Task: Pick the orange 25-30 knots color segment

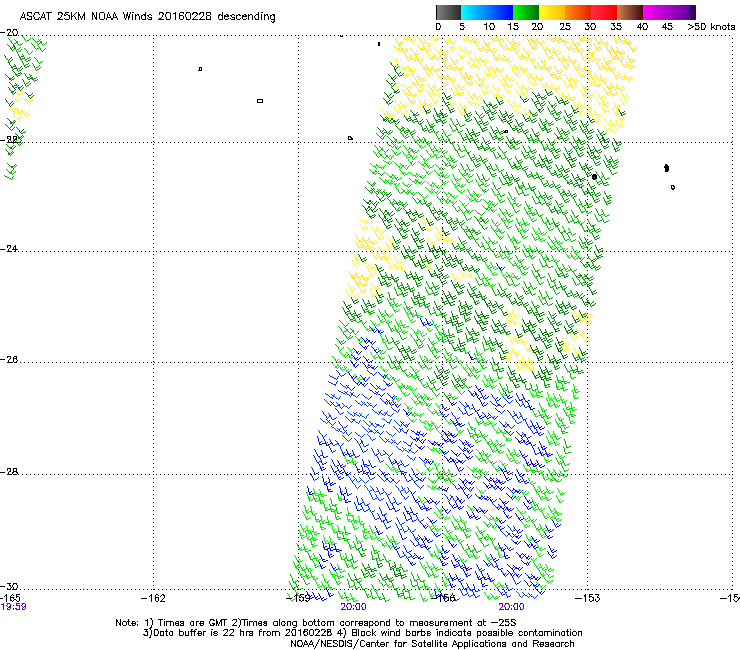Action: click(578, 12)
